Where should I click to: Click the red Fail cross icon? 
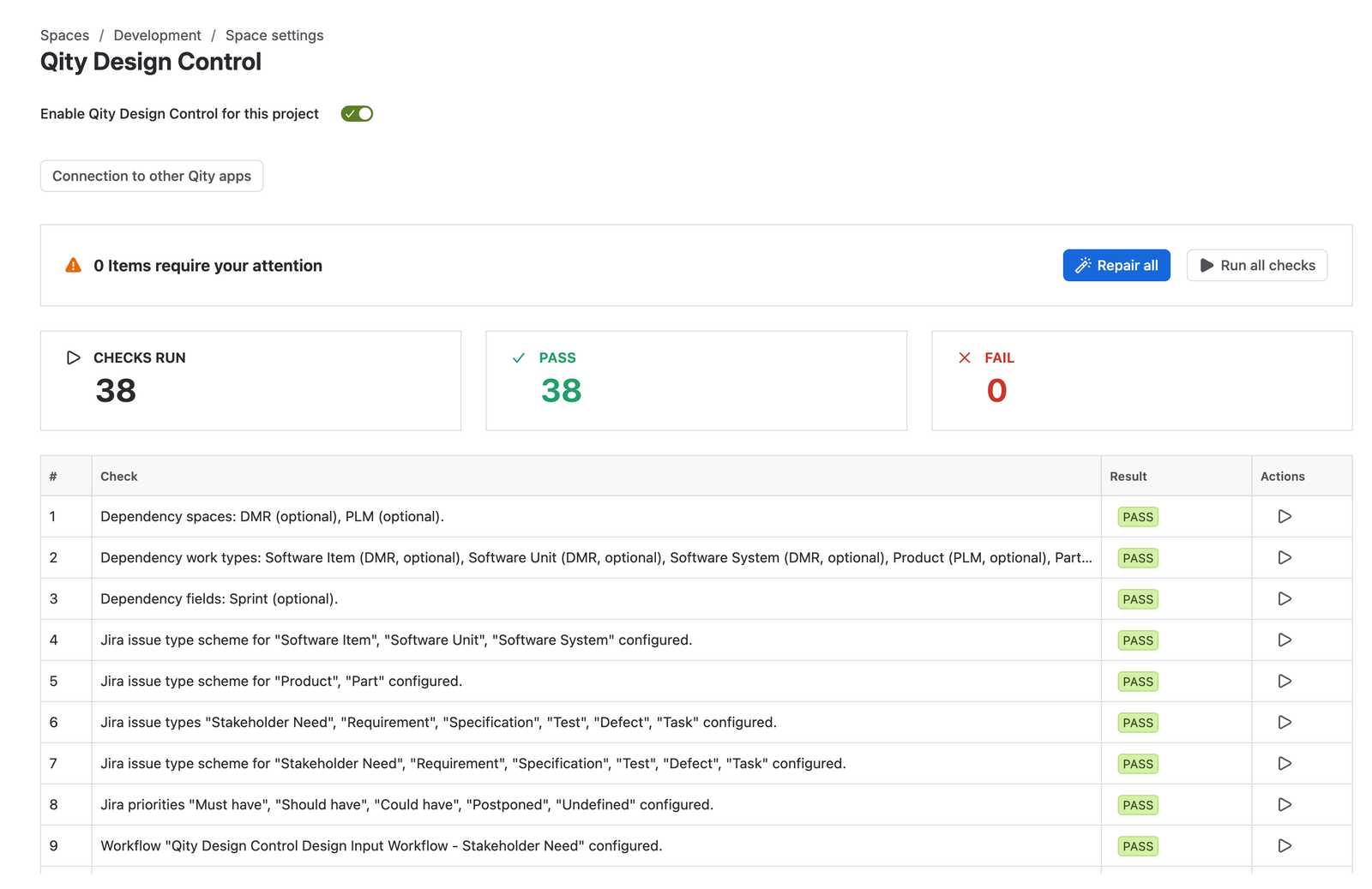click(x=965, y=357)
